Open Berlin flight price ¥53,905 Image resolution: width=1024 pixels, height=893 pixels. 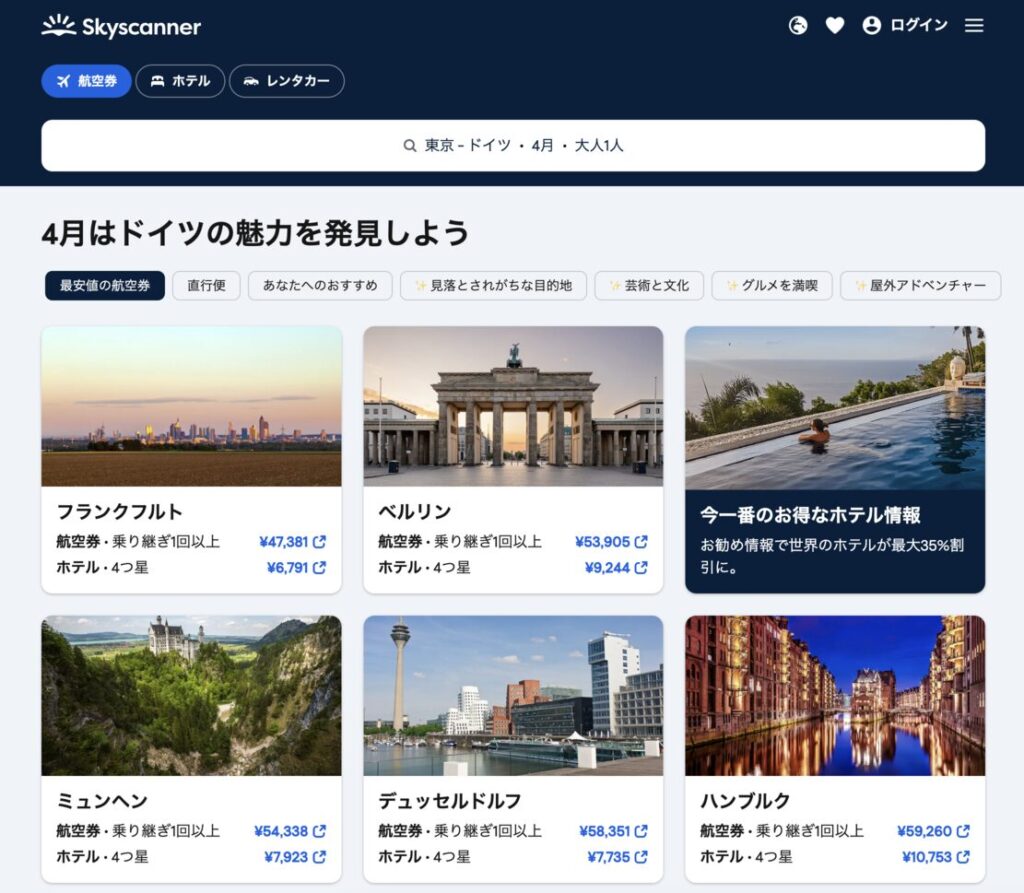click(x=602, y=542)
